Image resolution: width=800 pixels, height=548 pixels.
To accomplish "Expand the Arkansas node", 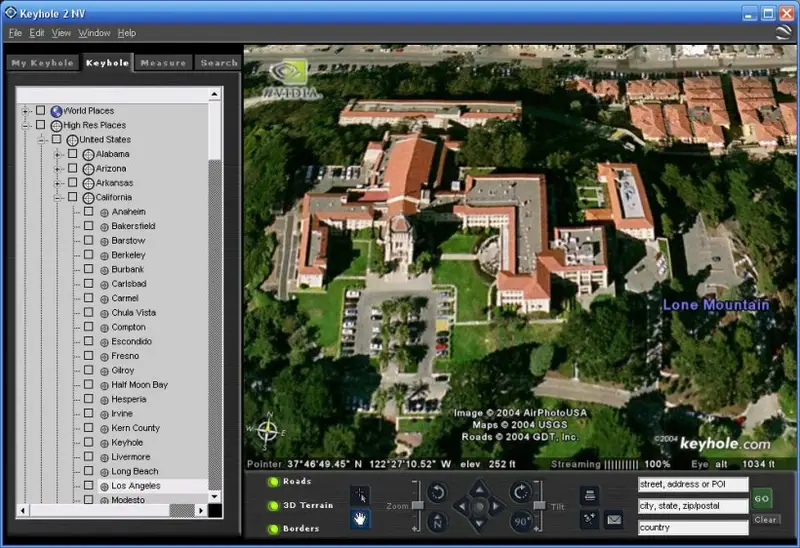I will (57, 183).
